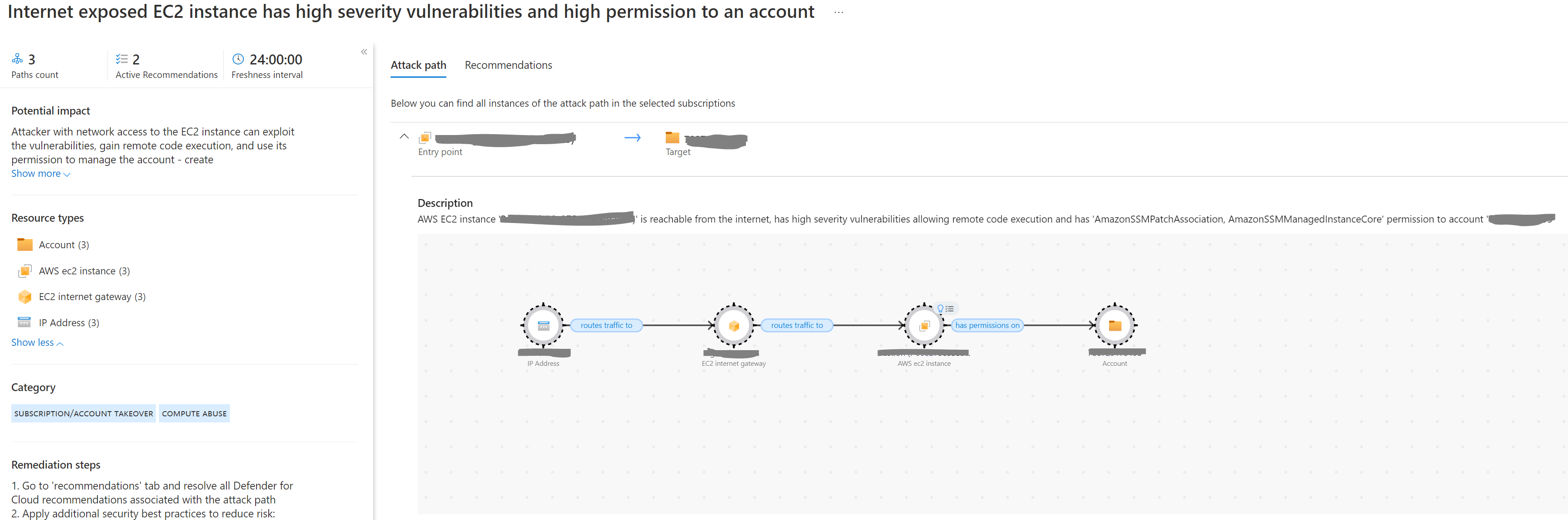Select the Account node in attack graph

coord(1115,325)
